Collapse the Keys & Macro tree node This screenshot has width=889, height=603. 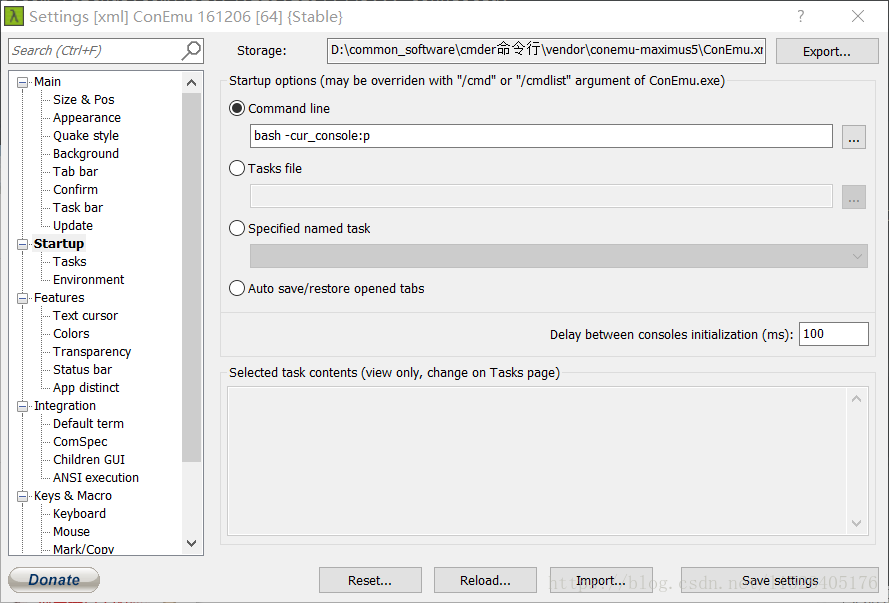tap(23, 496)
